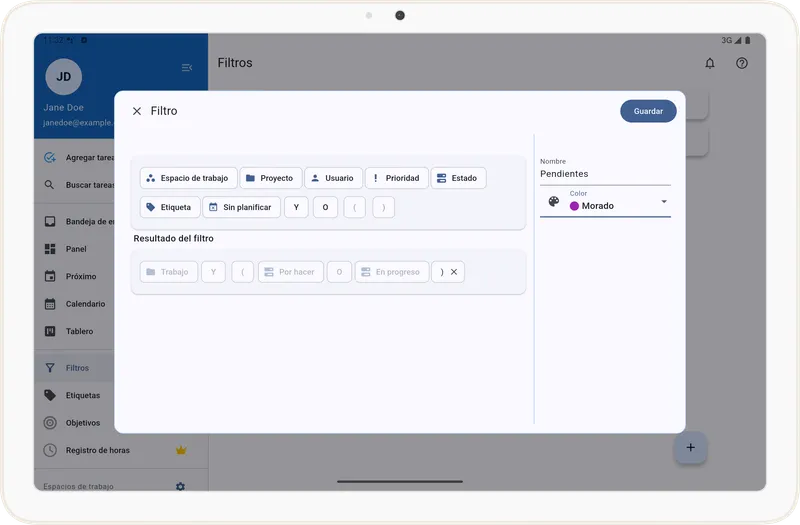
Task: Close the Filtro dialog with X icon
Action: 137,111
